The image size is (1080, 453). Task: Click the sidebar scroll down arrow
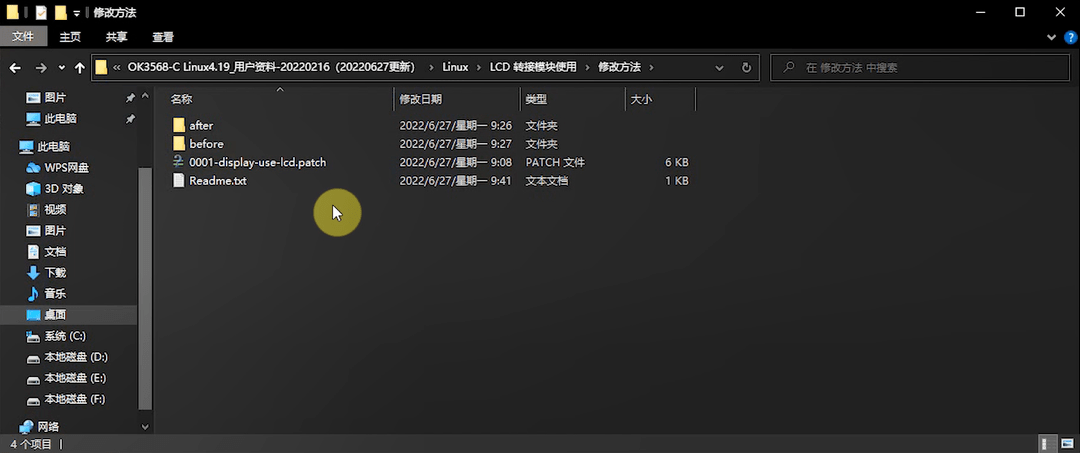(x=145, y=426)
